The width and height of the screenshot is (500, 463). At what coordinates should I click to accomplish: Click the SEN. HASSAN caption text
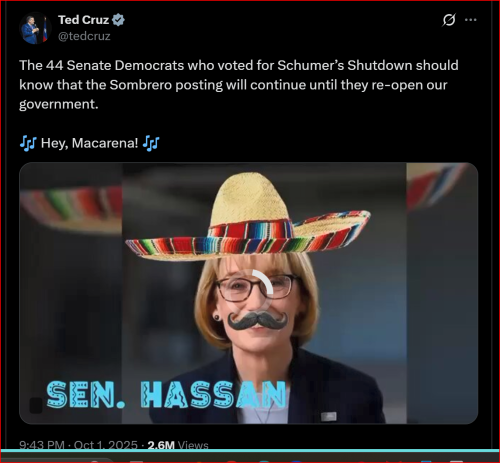pos(166,395)
